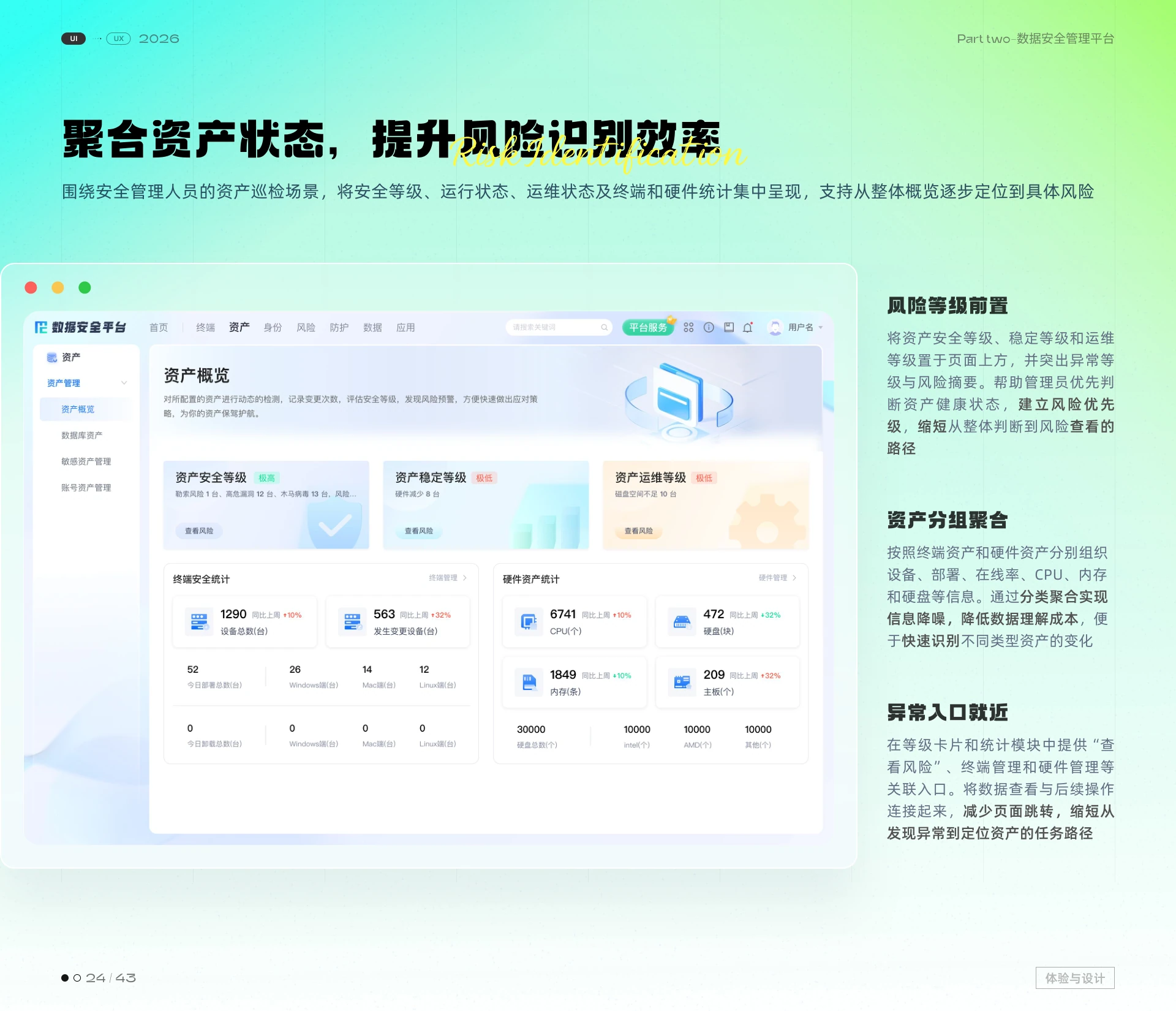Click 查看风险 in 资产运维等级 card

(639, 531)
